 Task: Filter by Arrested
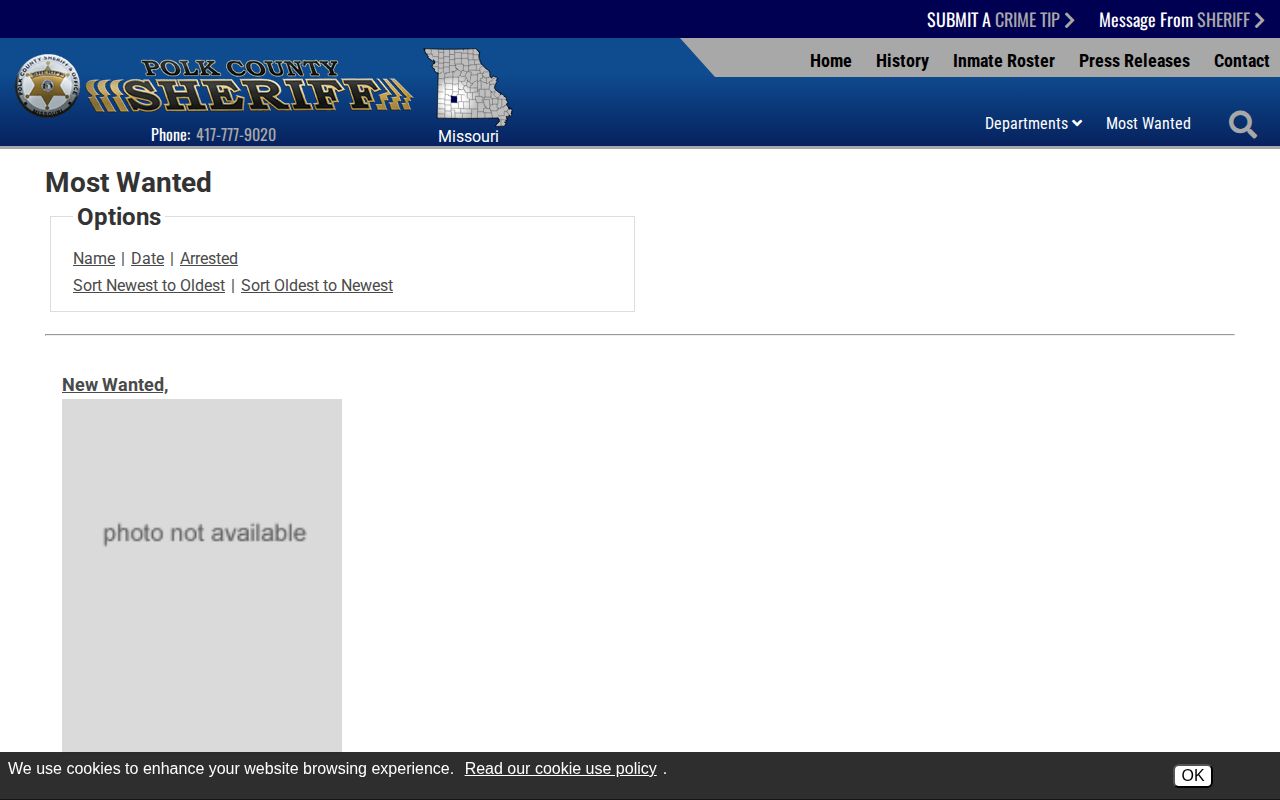point(209,258)
